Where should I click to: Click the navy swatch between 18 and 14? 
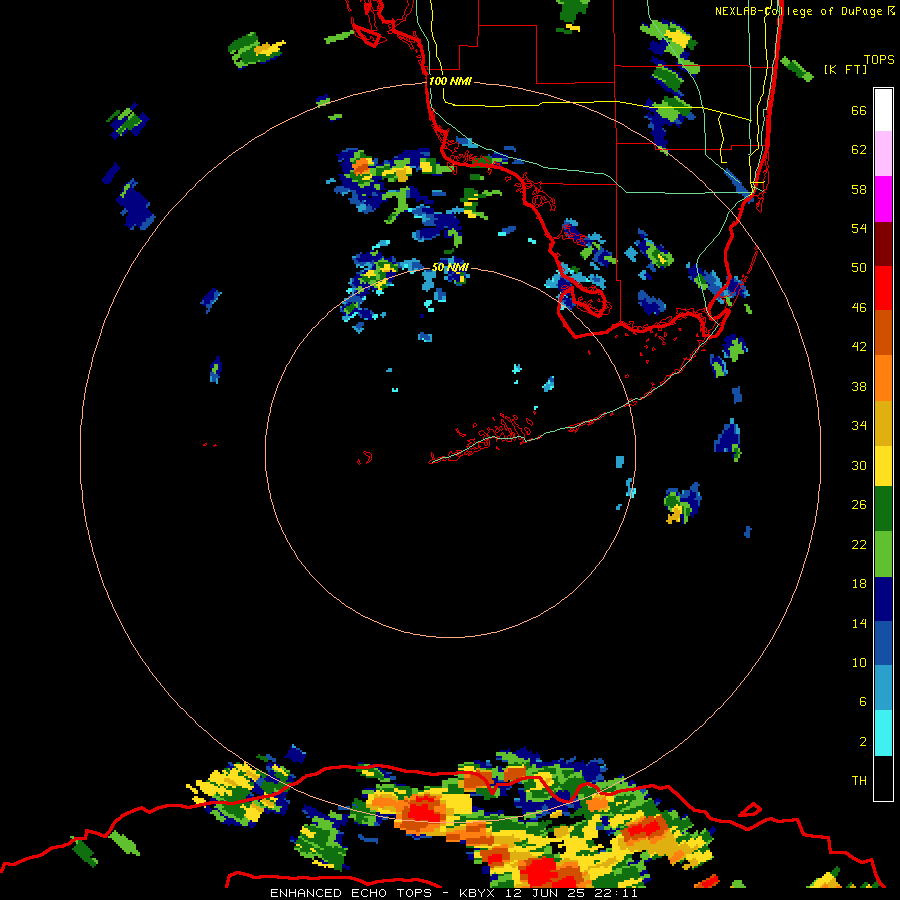pos(883,599)
